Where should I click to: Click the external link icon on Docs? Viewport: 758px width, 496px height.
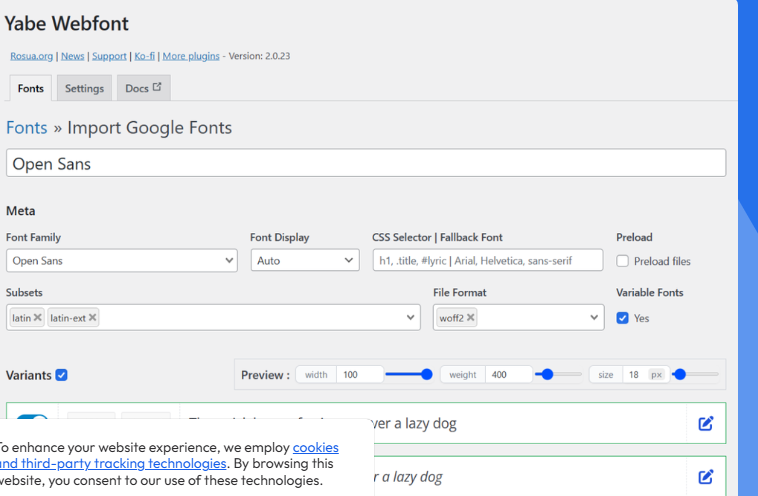pyautogui.click(x=157, y=87)
